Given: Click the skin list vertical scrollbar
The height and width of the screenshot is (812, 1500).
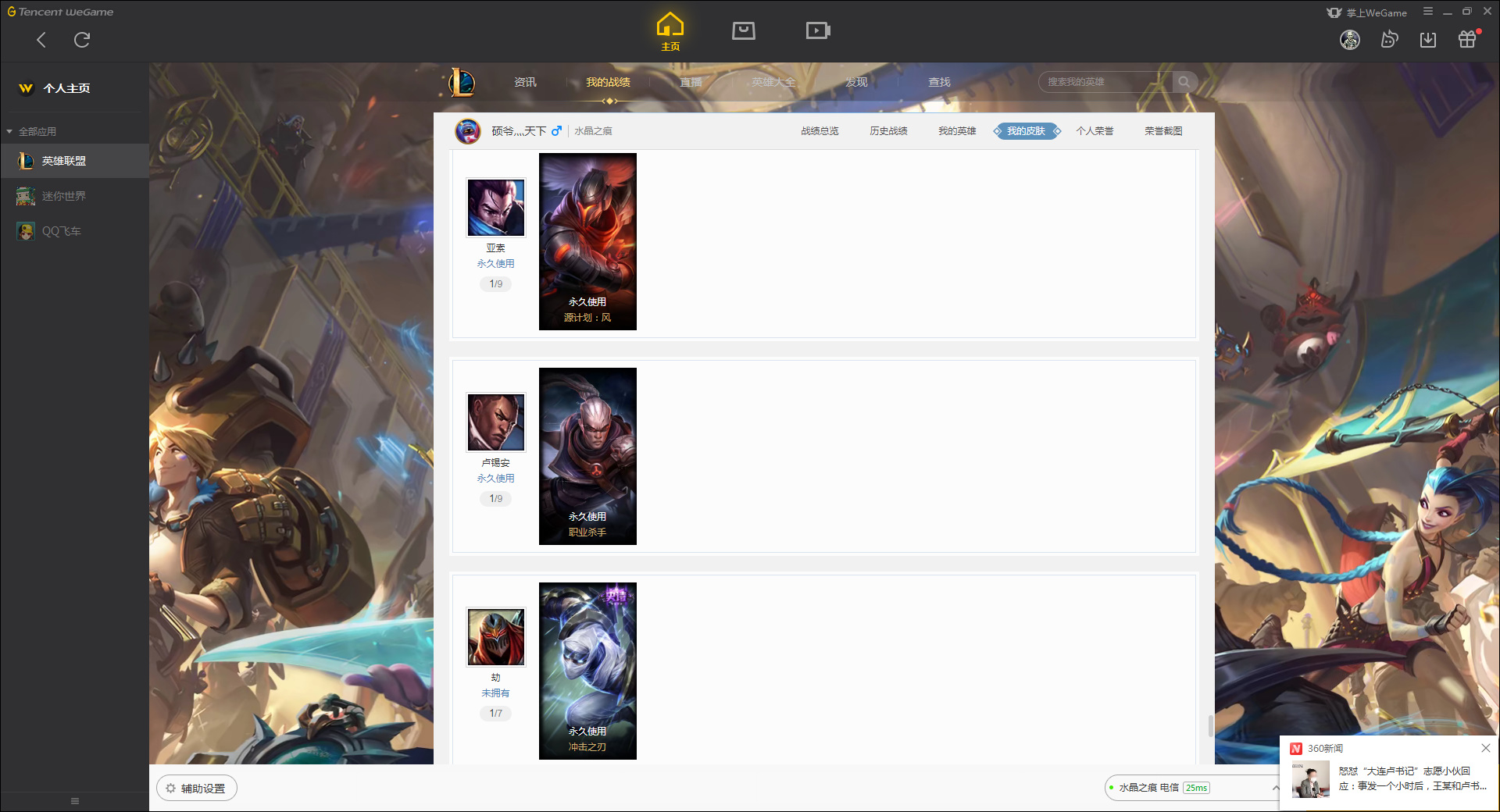Looking at the screenshot, I should click(x=1211, y=726).
